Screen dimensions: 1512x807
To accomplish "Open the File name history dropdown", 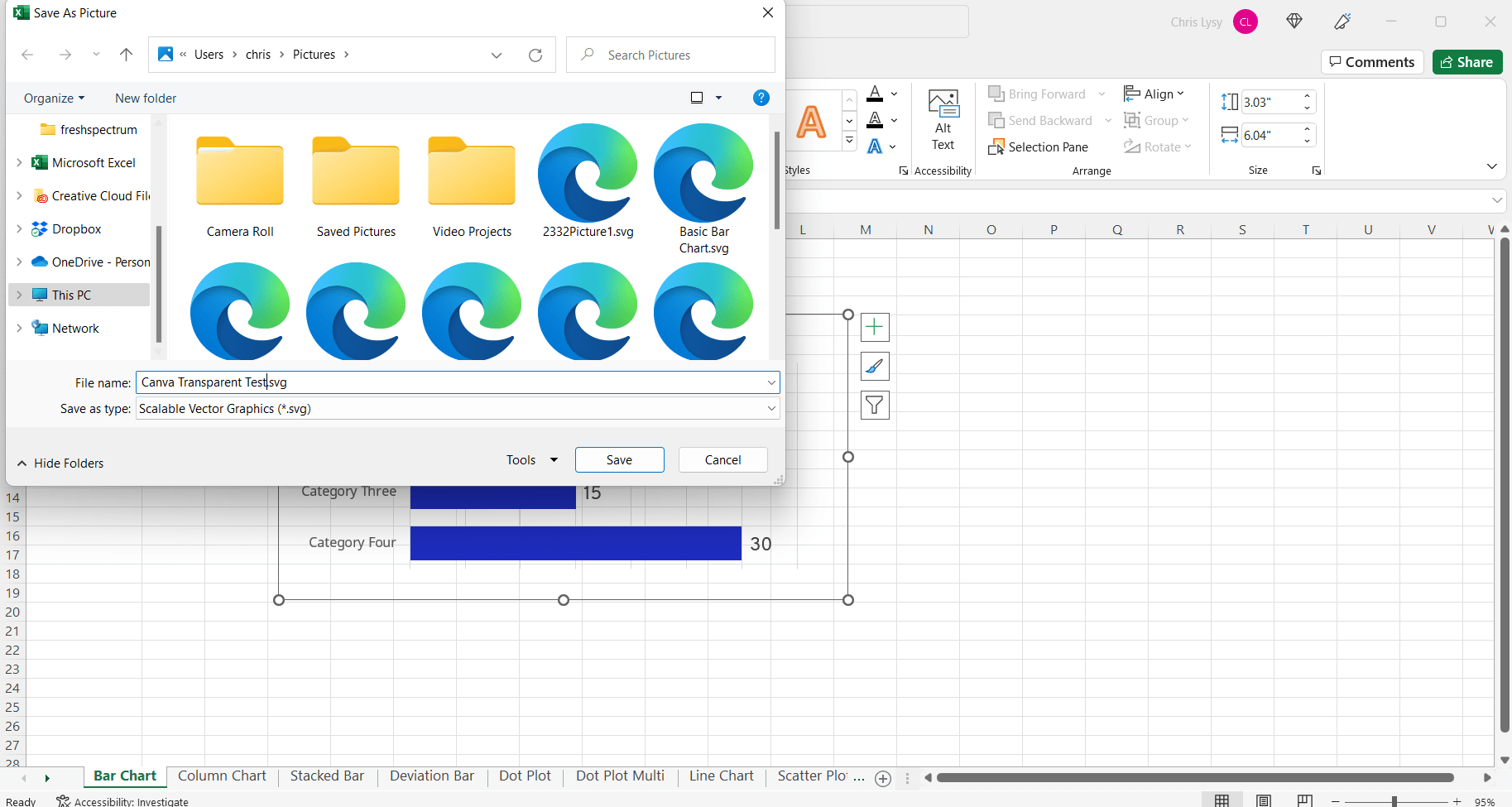I will click(x=771, y=382).
